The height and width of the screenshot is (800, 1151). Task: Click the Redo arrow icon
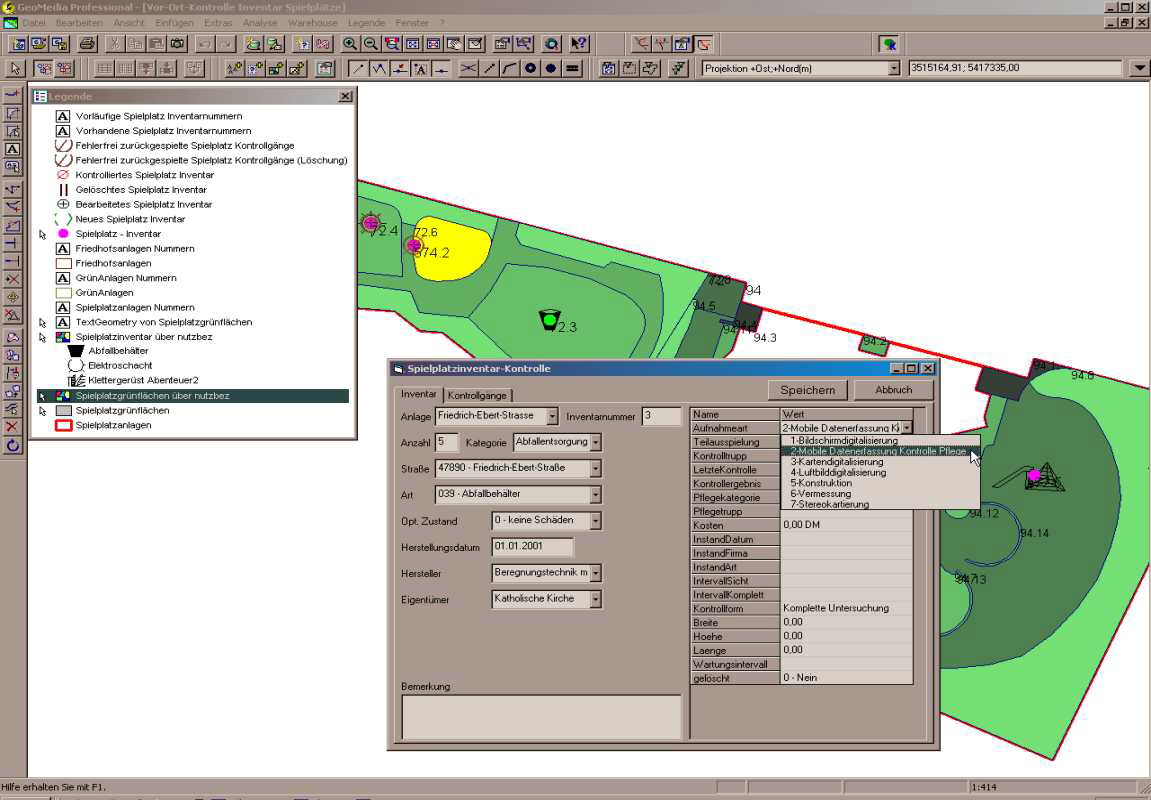pos(225,44)
